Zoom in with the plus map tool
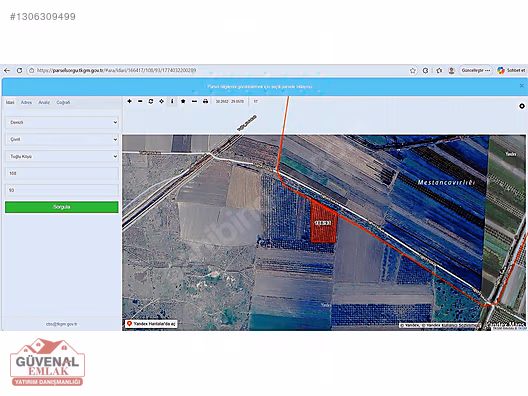 tap(130, 101)
